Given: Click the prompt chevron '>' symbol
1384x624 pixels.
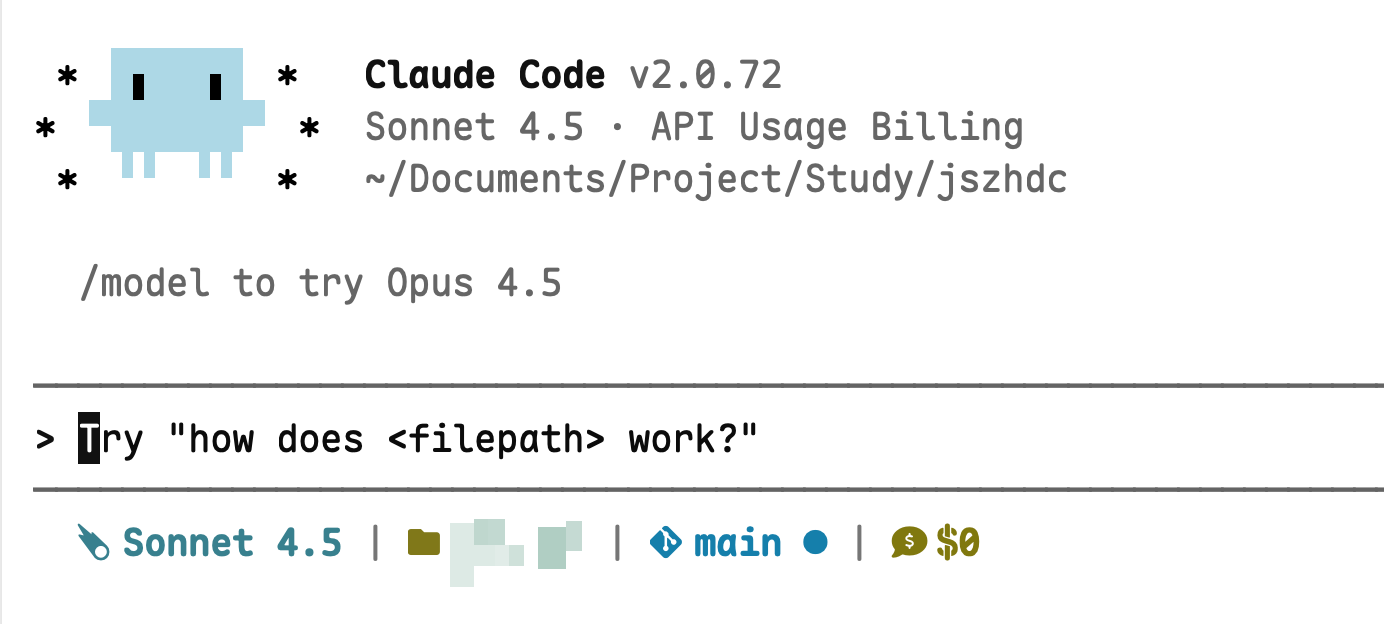Looking at the screenshot, I should tap(45, 439).
